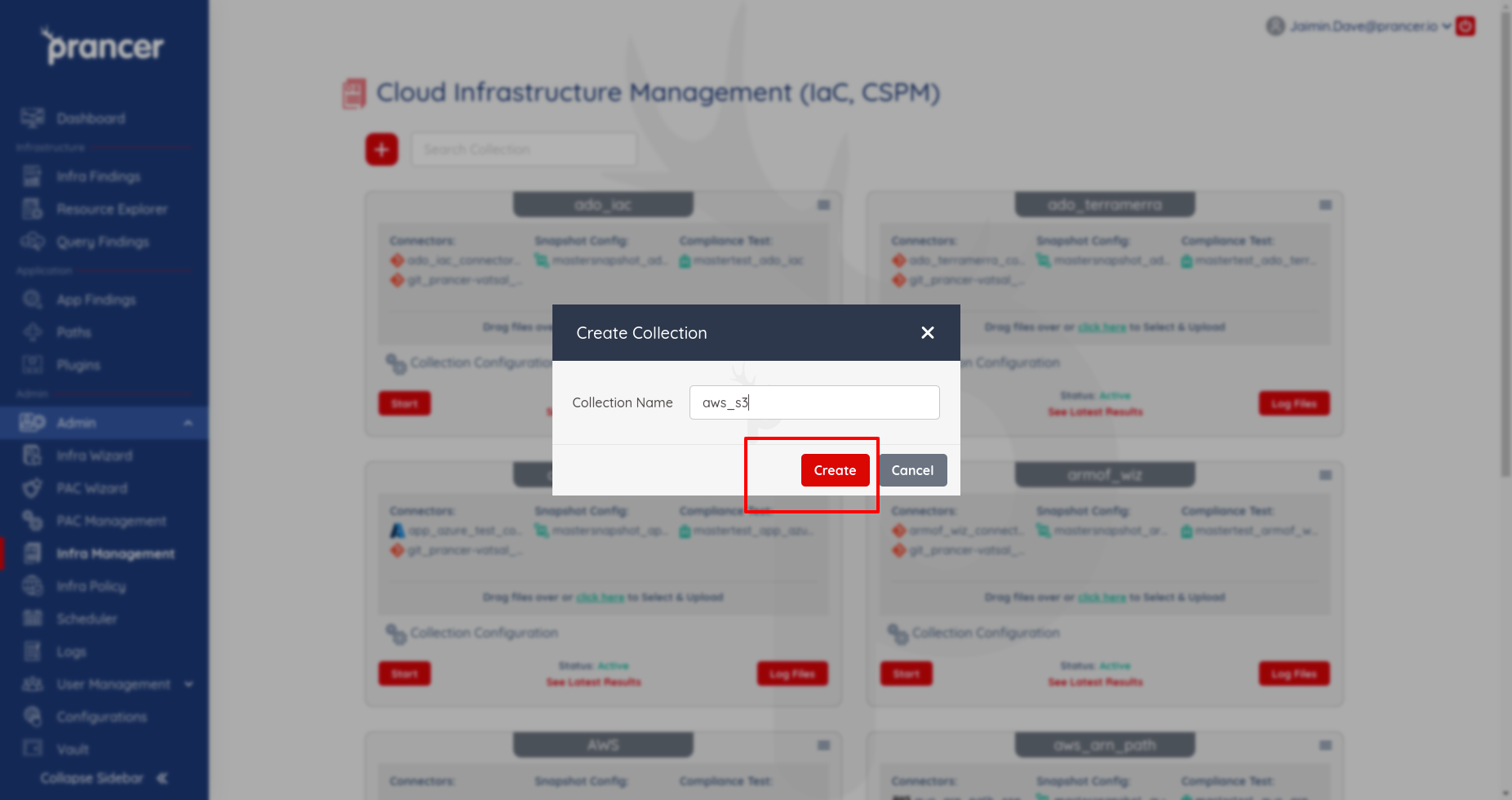Click the Create button in the dialog
1512x800 pixels.
point(835,470)
